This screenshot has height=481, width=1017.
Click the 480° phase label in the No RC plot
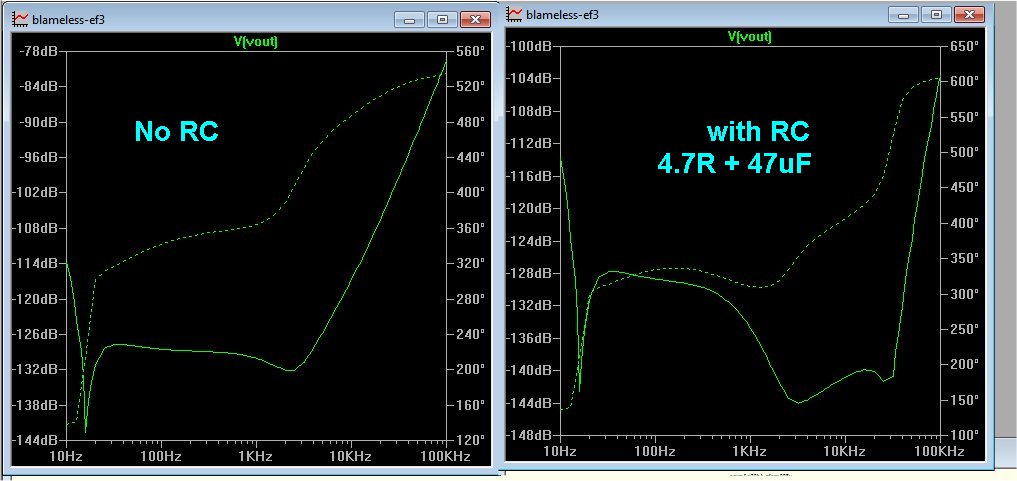coord(472,122)
